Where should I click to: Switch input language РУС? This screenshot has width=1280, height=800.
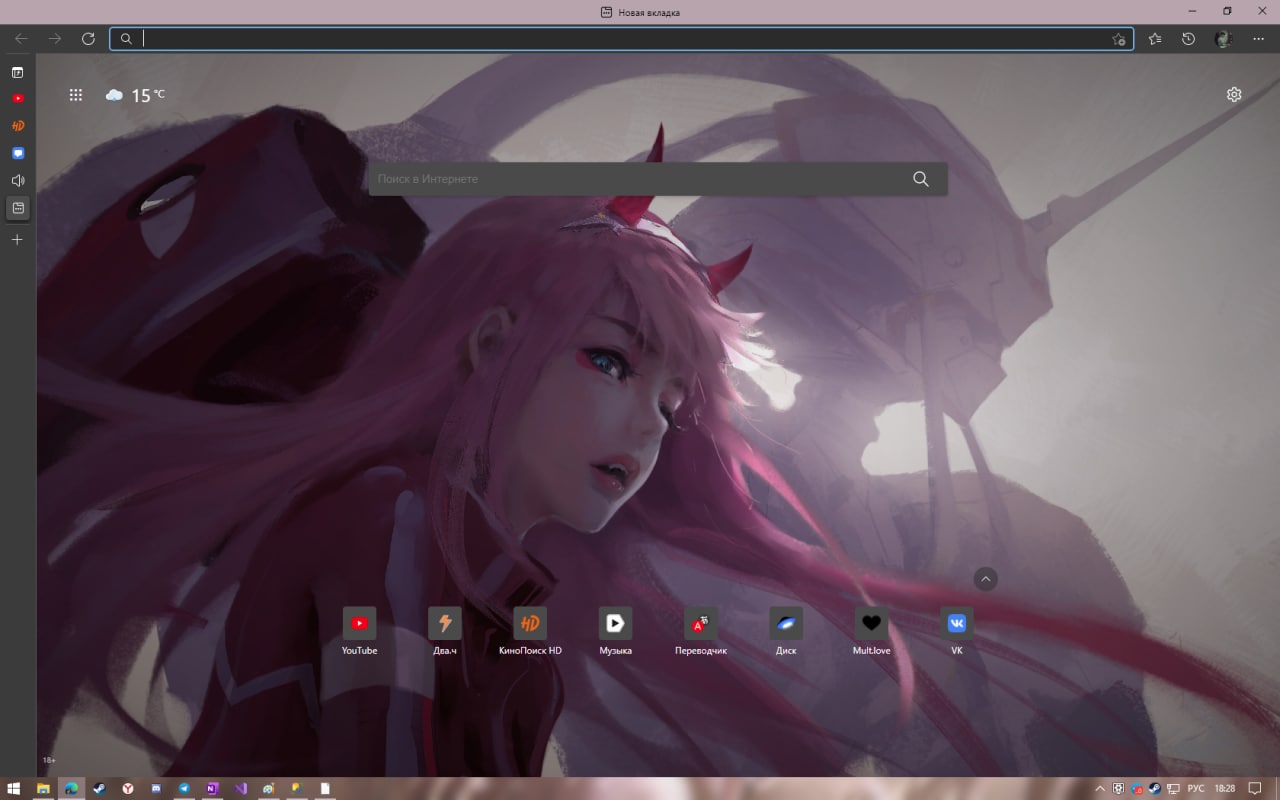pyautogui.click(x=1196, y=788)
